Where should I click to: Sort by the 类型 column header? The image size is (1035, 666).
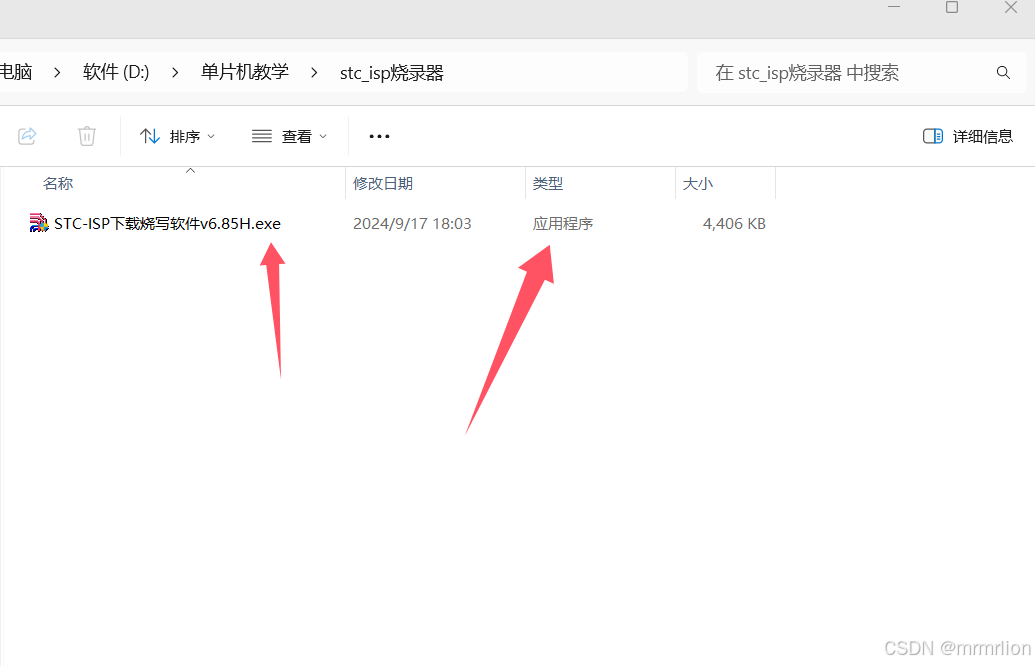click(548, 183)
